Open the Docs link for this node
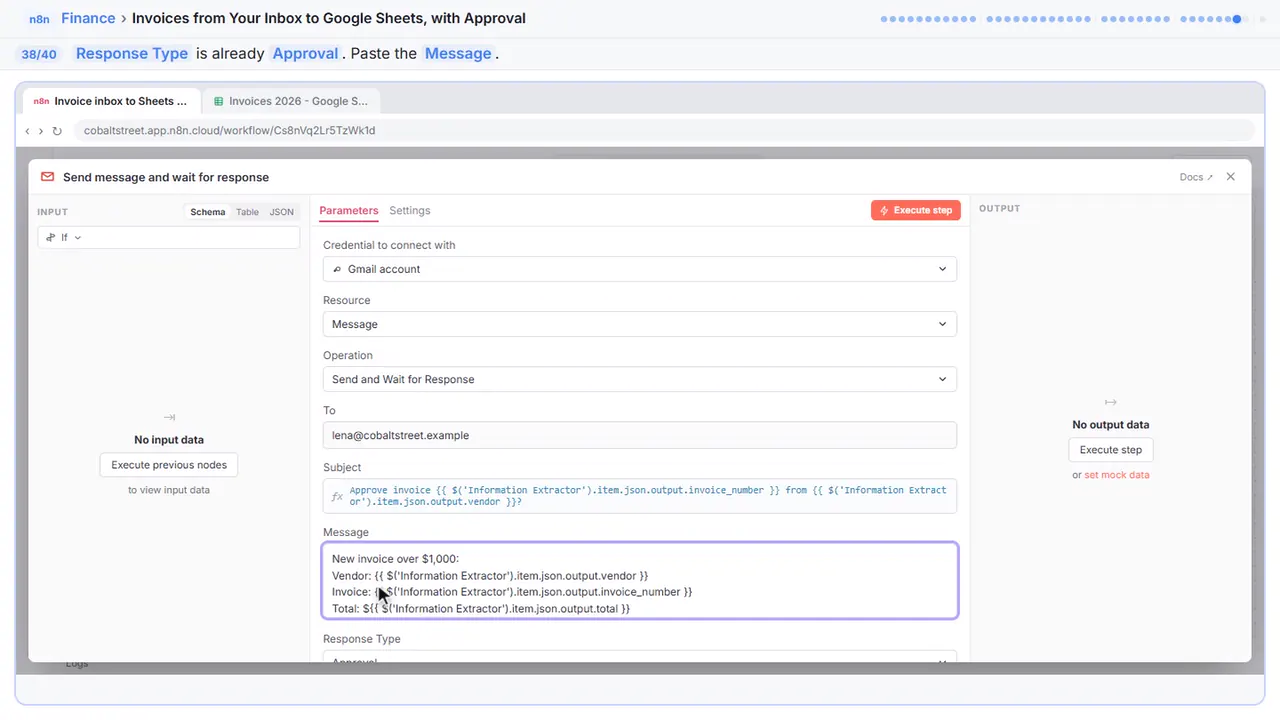Screen dimensions: 1280x720 pyautogui.click(x=1196, y=177)
